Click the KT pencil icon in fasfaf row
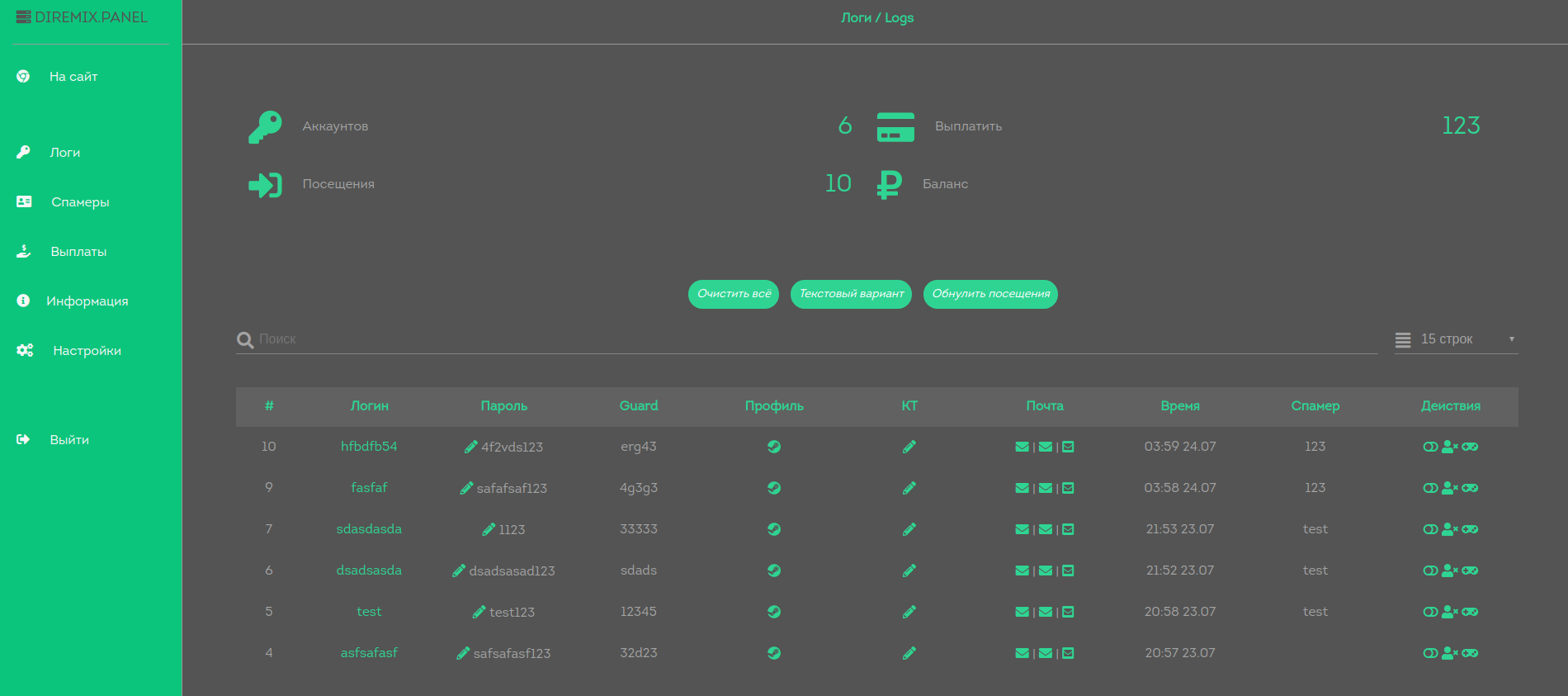 [909, 488]
